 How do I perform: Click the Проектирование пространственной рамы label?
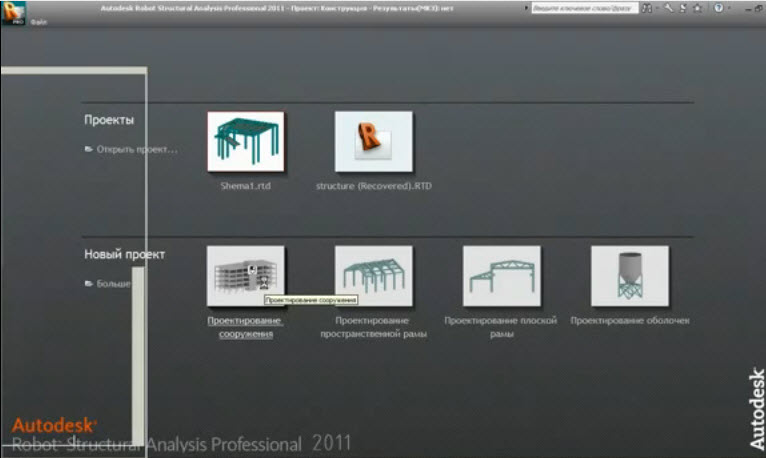[374, 327]
